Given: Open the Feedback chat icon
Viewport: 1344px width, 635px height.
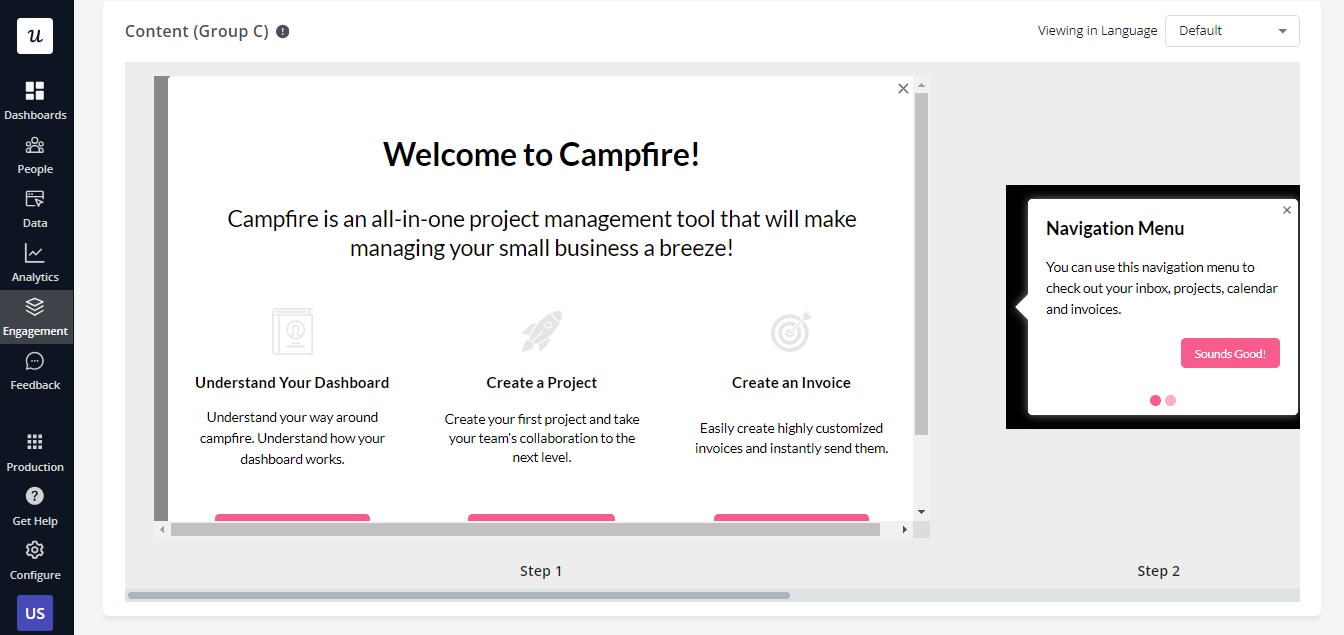Looking at the screenshot, I should [35, 362].
